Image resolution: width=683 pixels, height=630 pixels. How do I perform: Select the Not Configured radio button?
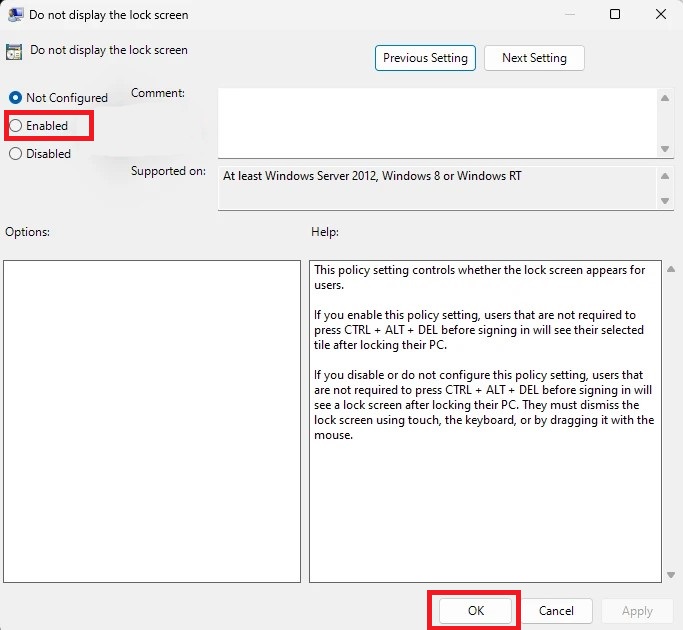pyautogui.click(x=15, y=98)
